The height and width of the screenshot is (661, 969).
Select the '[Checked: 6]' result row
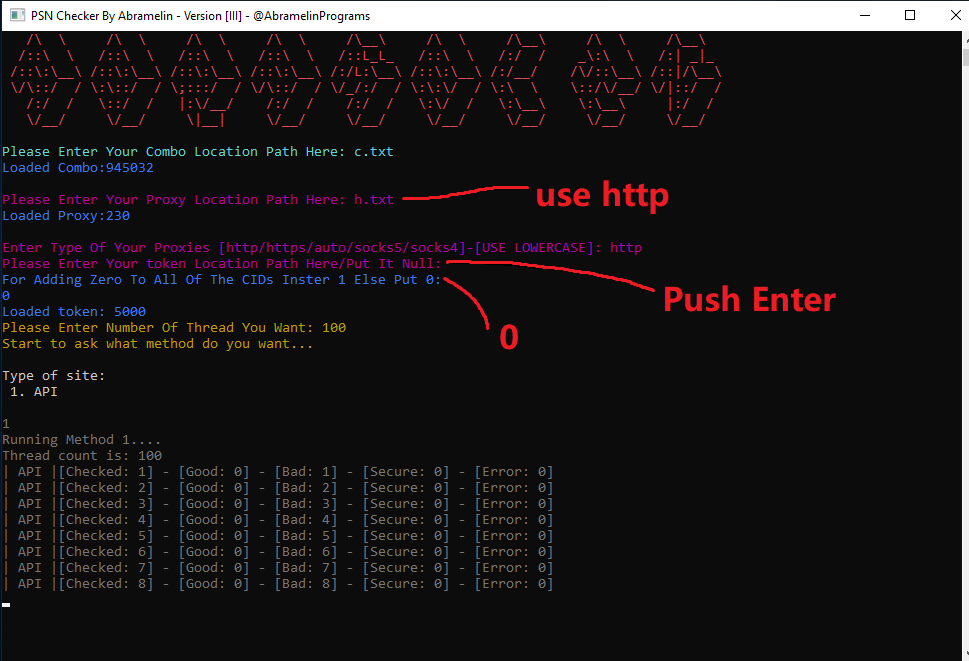[278, 552]
